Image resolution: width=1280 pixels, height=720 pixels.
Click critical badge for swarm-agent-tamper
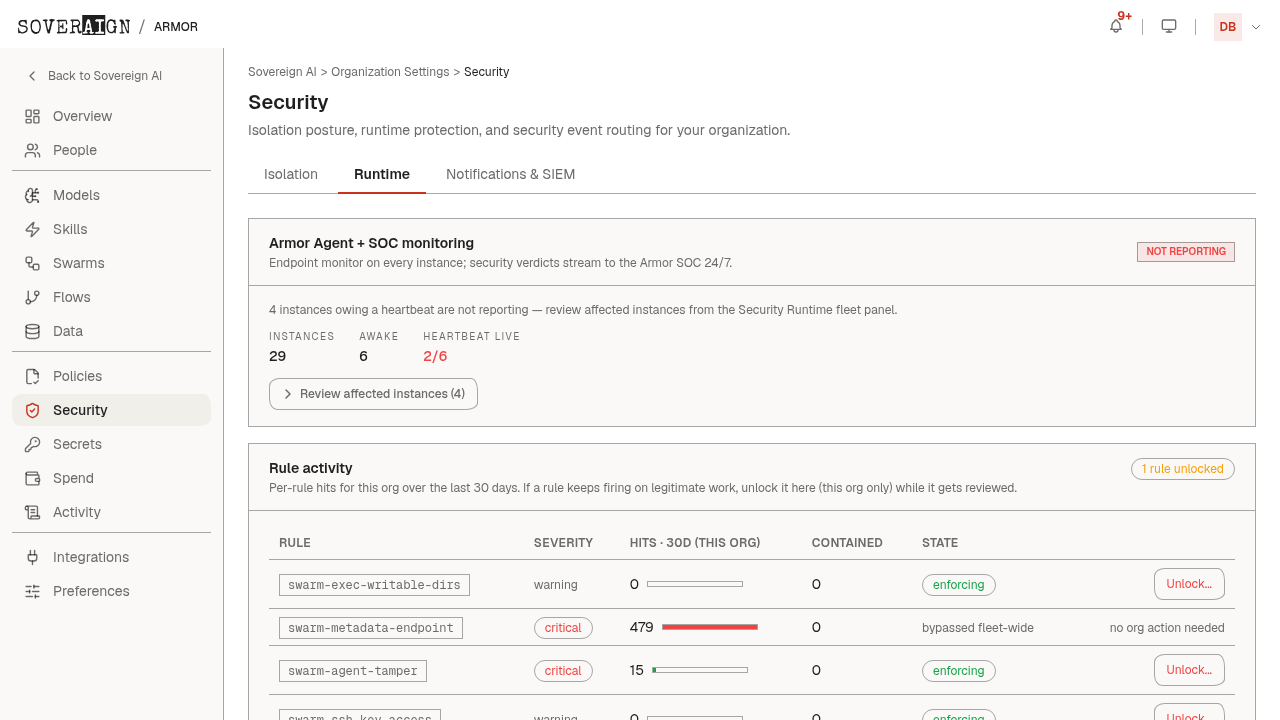click(563, 671)
